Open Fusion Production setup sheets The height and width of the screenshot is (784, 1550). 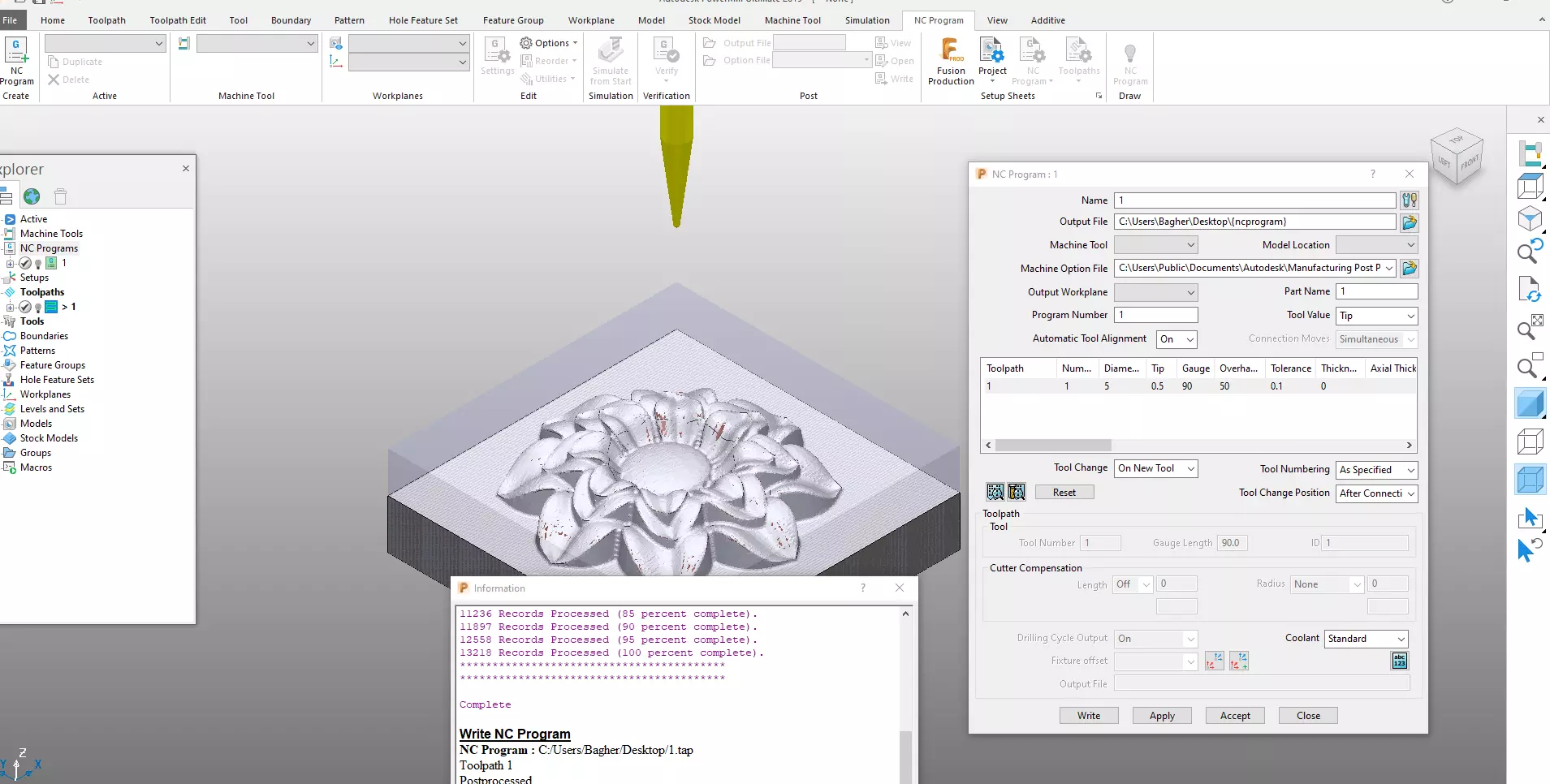click(951, 61)
